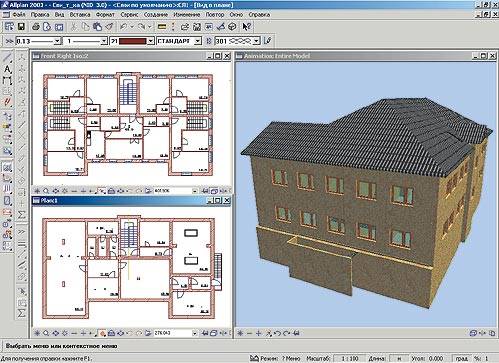Click the dark red line color swatch
The height and width of the screenshot is (363, 499).
[133, 41]
